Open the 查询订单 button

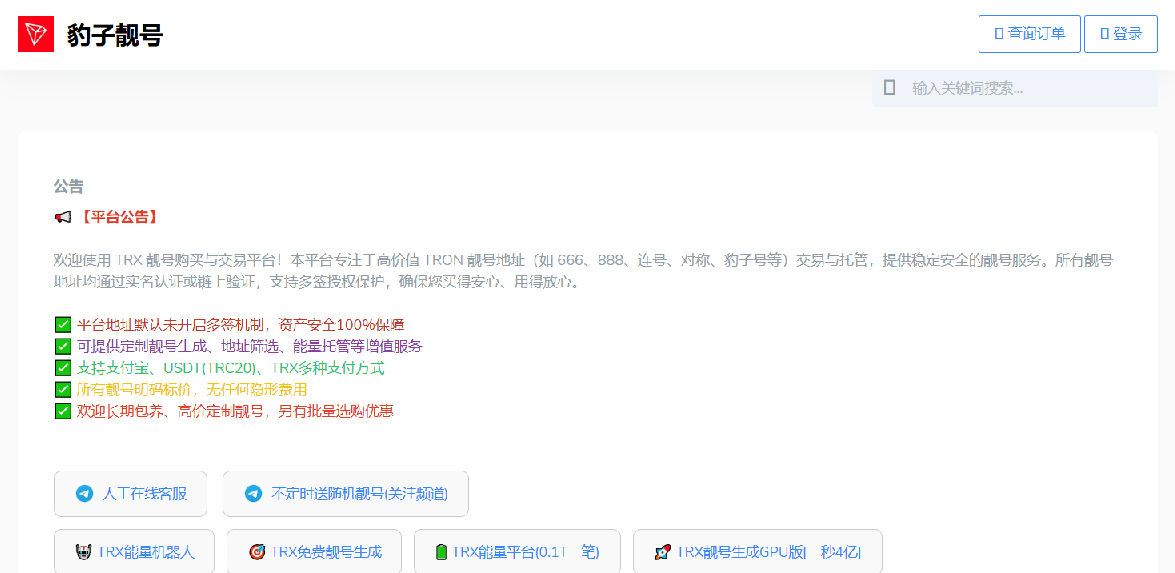[1030, 34]
